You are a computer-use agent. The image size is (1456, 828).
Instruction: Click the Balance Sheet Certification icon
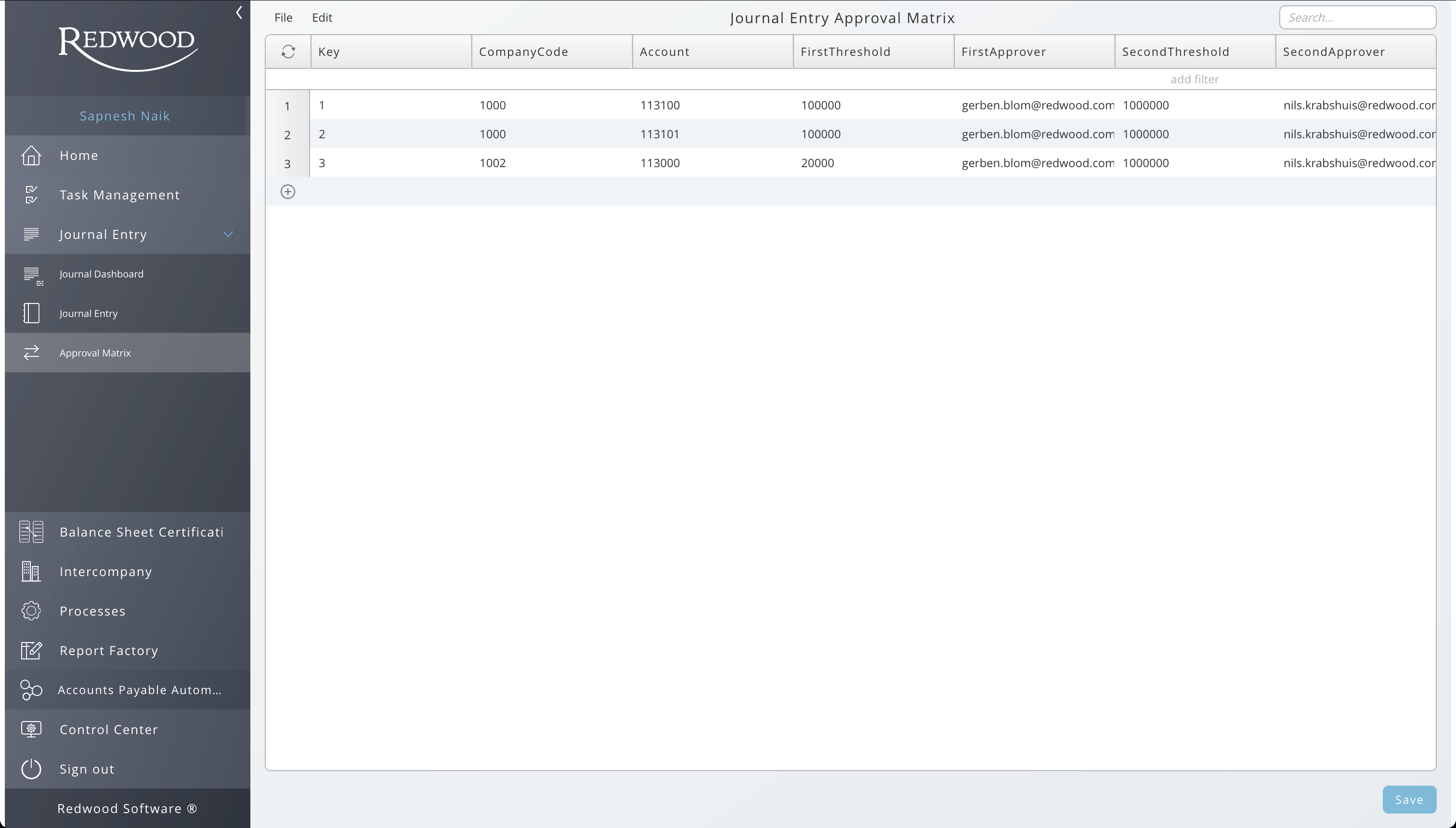(x=31, y=532)
